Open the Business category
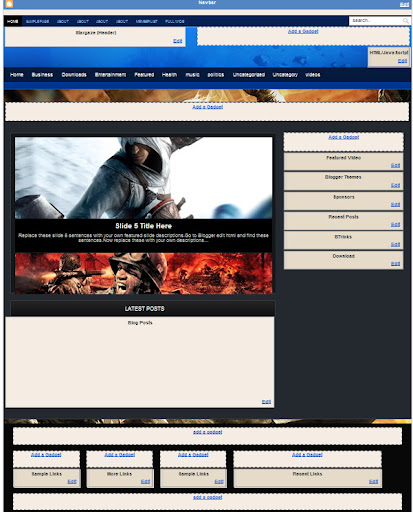413x512 pixels. [42, 75]
